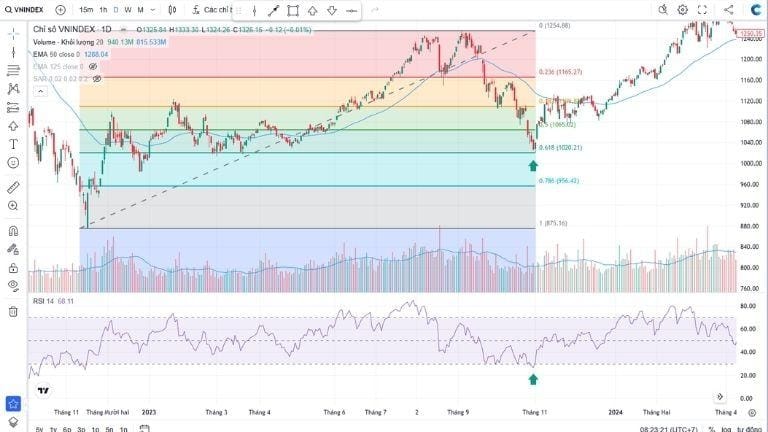Toggle fullscreen mode

702,9
